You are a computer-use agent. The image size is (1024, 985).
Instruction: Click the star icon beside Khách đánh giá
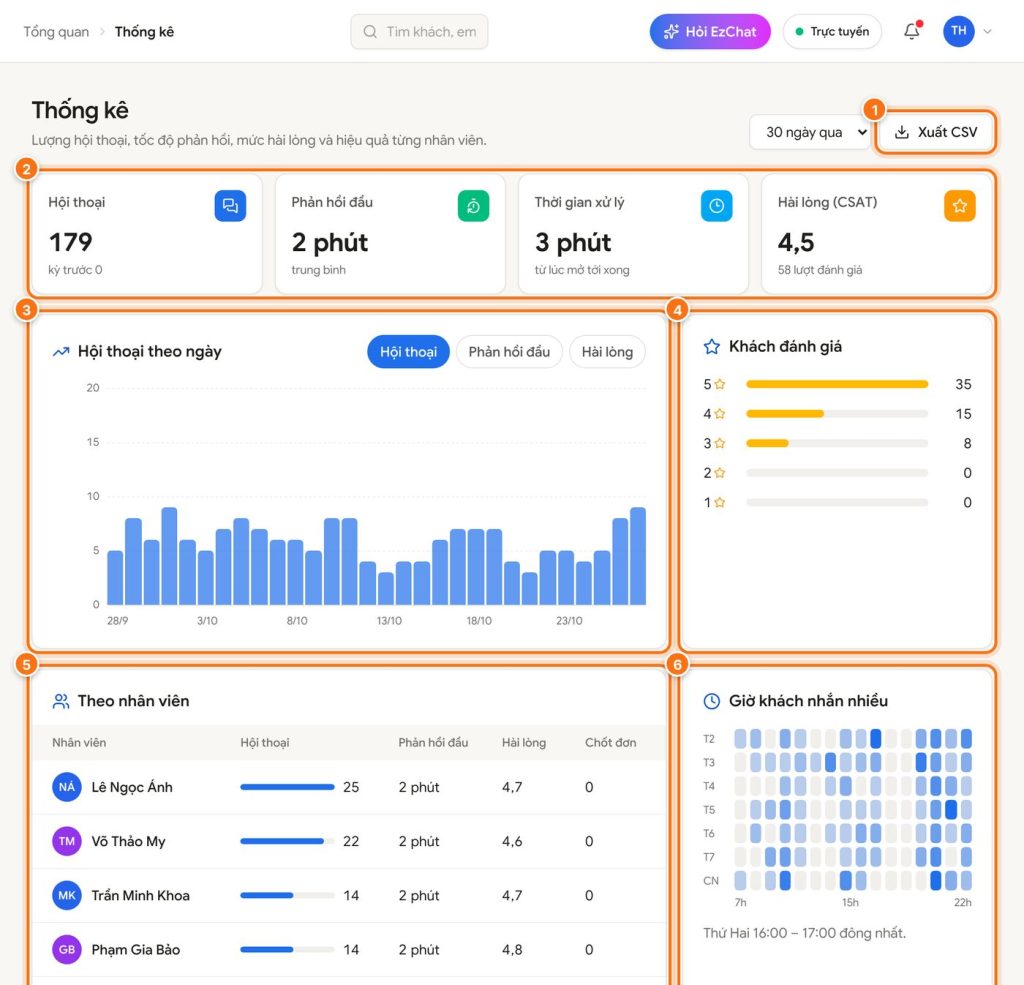(711, 346)
